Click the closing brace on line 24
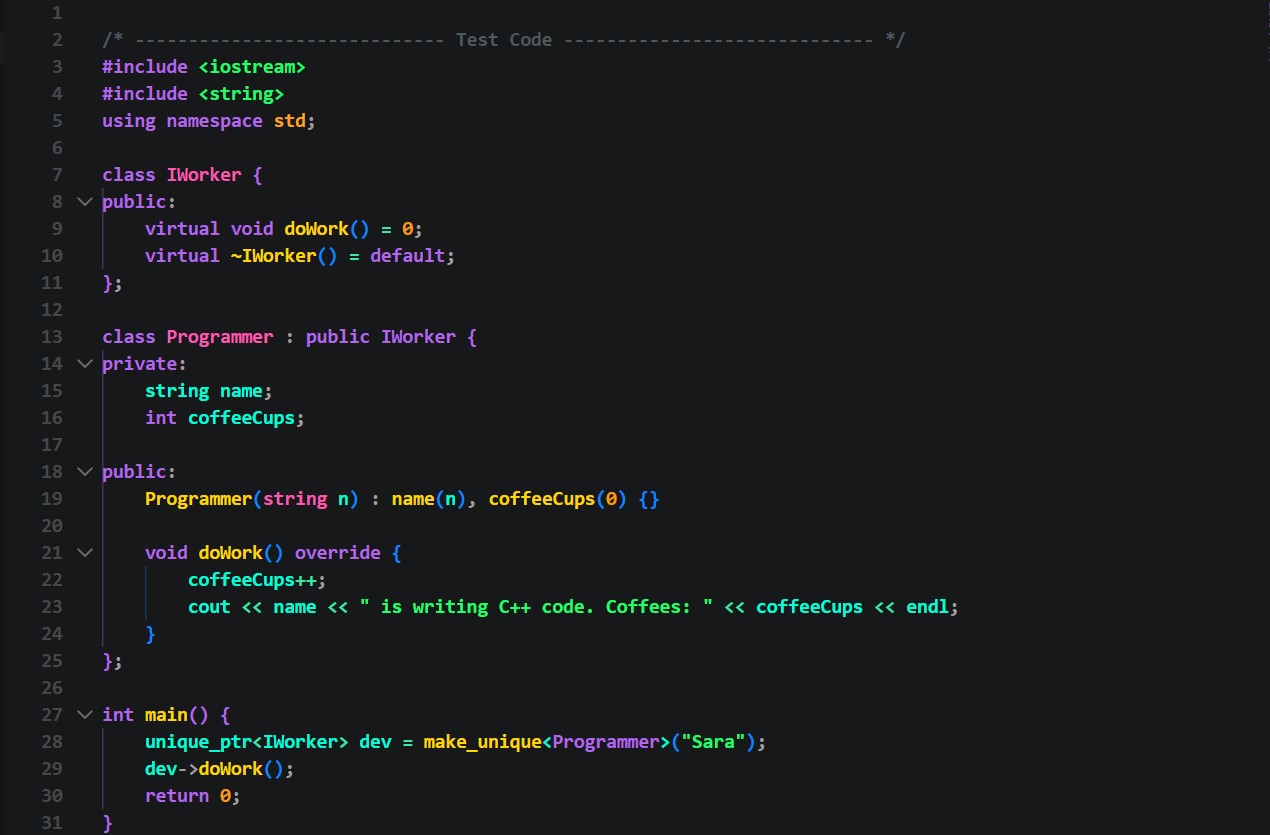1270x835 pixels. [x=150, y=634]
